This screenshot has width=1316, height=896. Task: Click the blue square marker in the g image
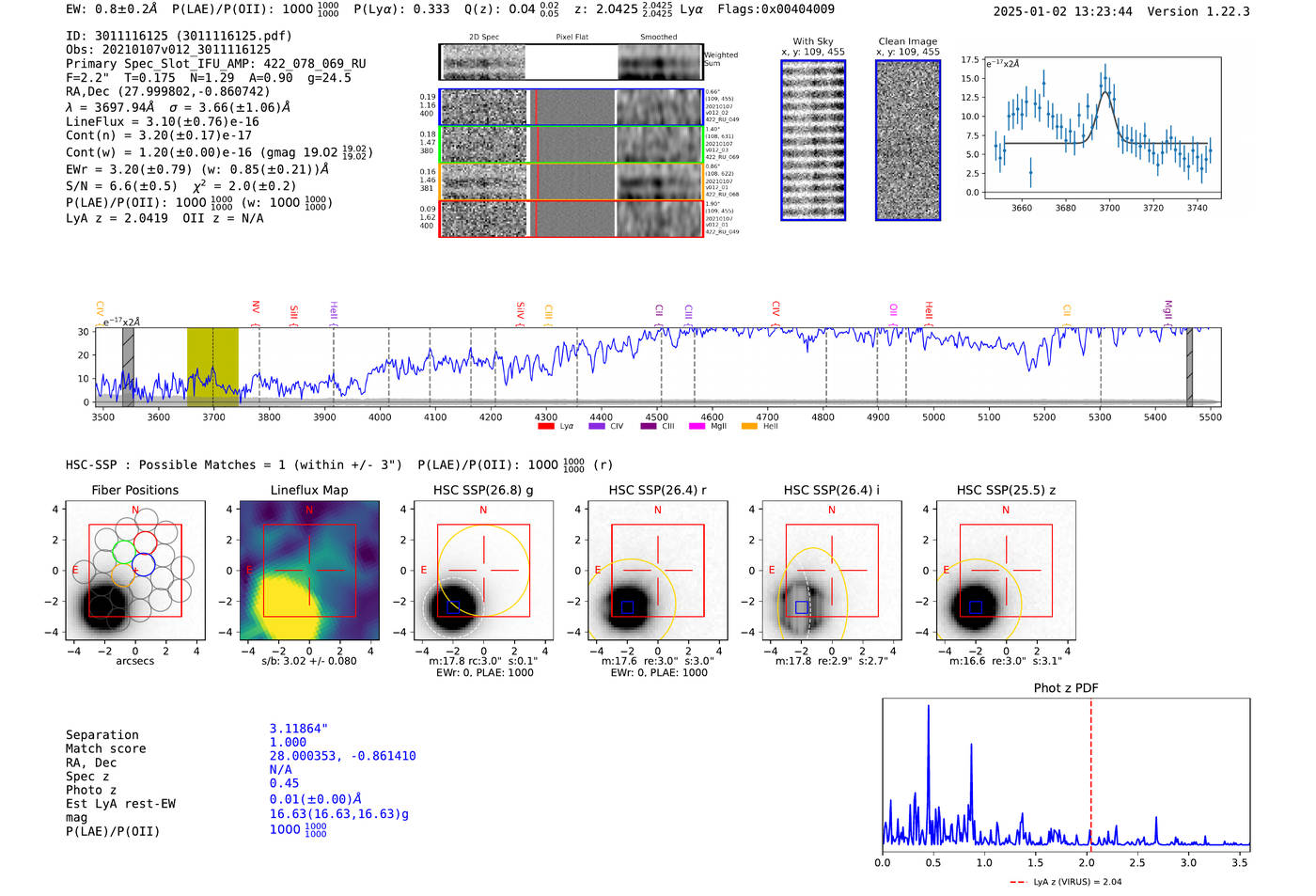click(x=453, y=607)
